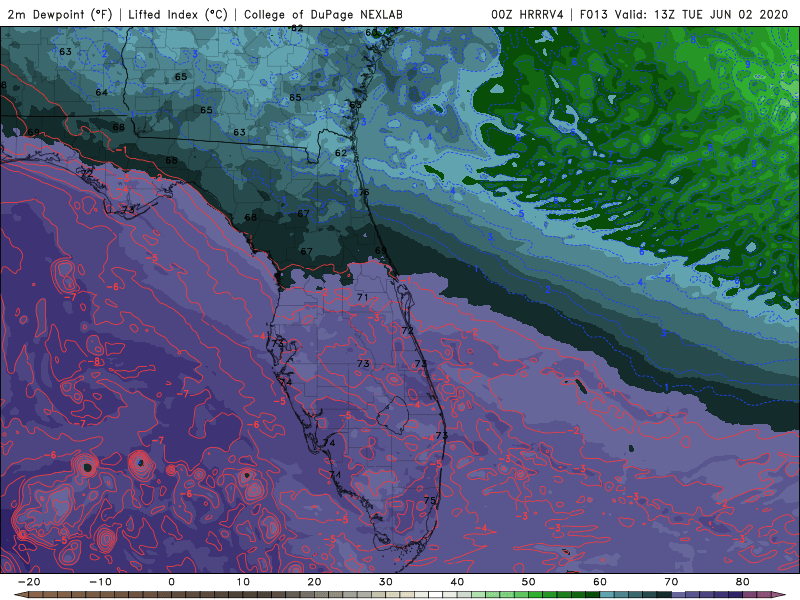Click the 'Lifted Index (°C)' title text

(178, 14)
